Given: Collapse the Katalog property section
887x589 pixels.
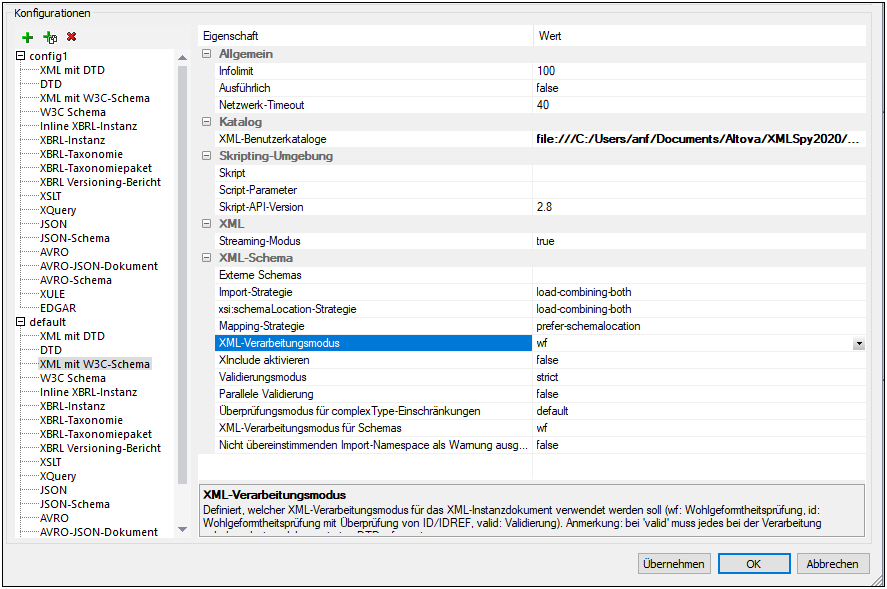Looking at the screenshot, I should 207,122.
